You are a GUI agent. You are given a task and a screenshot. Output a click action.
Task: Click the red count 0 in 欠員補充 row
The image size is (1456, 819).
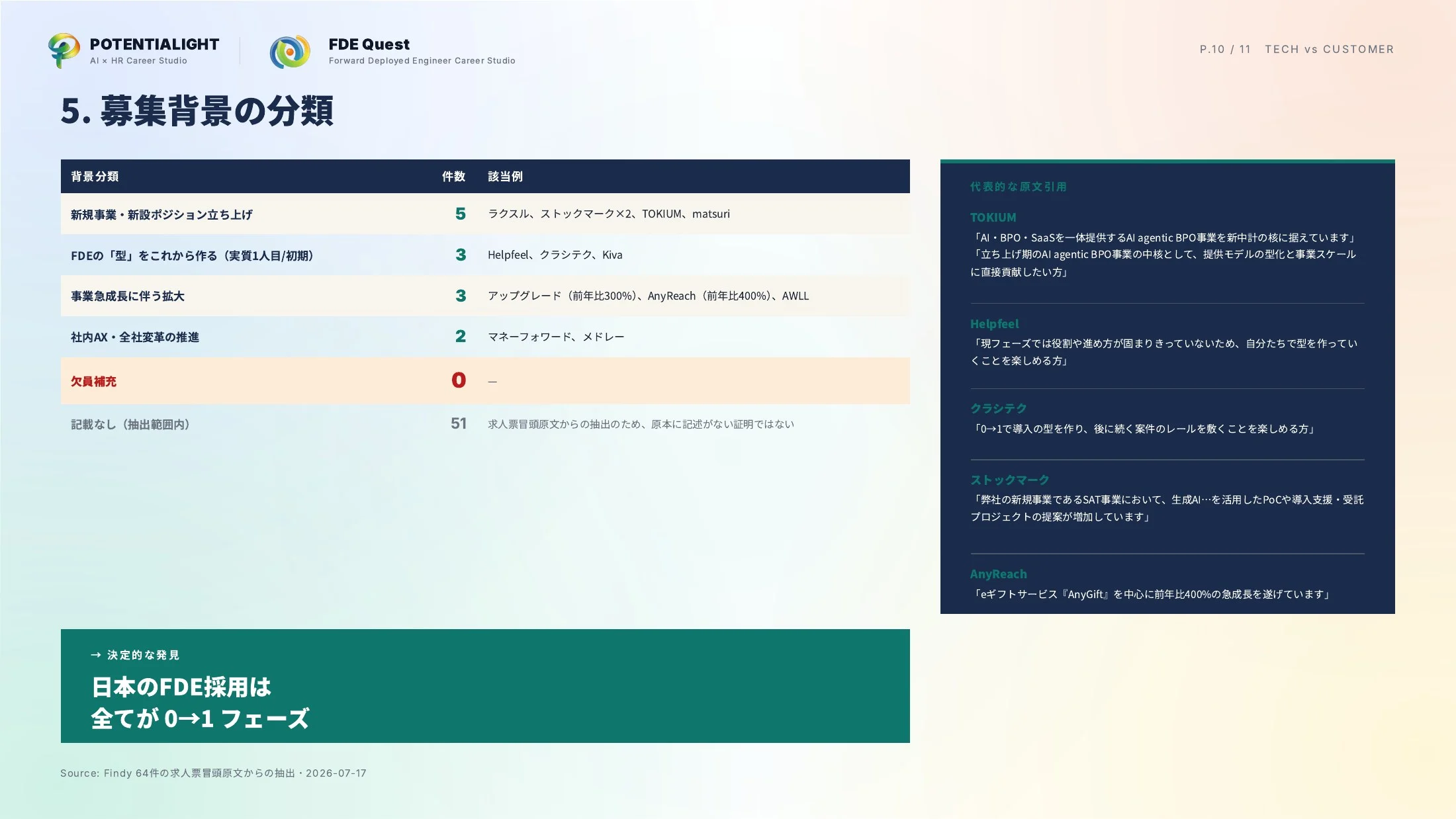[459, 380]
